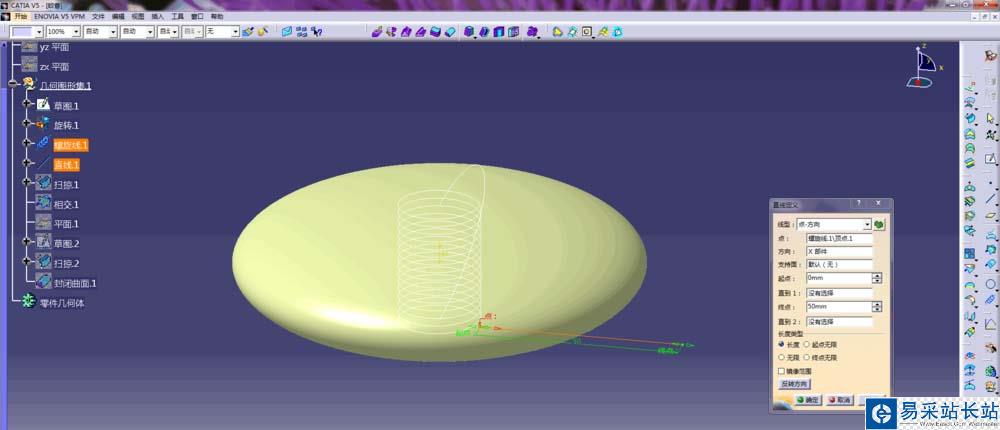Click the square frame icon in top toolbar
This screenshot has width=1000, height=430.
click(587, 31)
